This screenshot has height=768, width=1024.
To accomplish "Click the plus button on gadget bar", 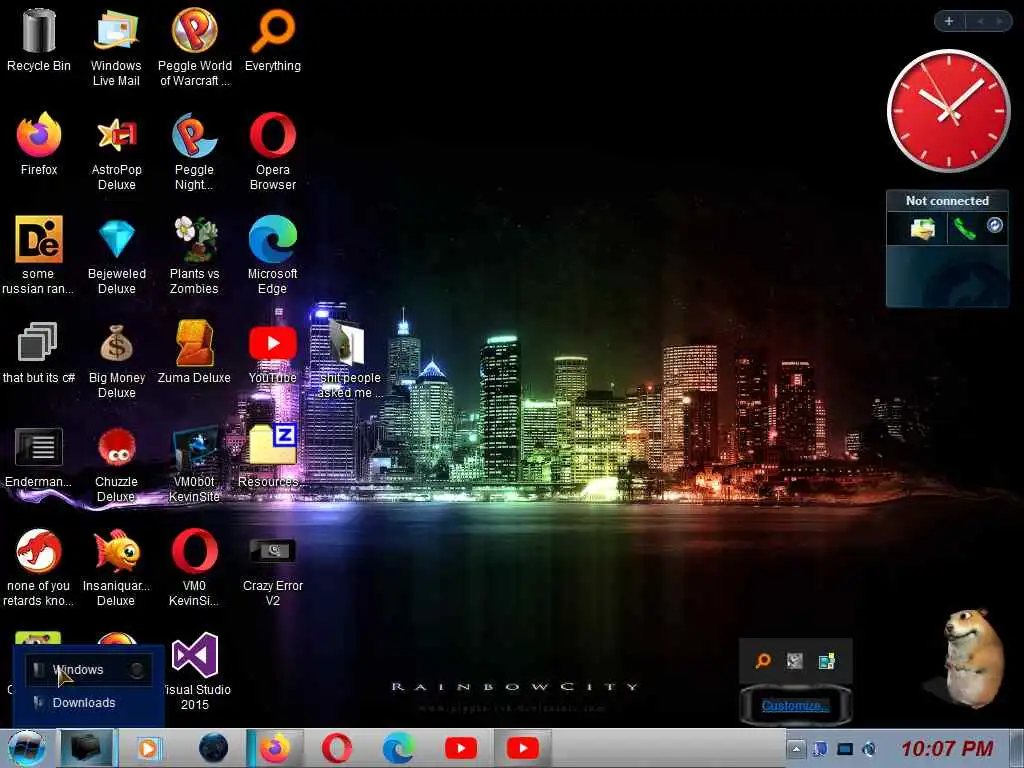I will (x=949, y=22).
